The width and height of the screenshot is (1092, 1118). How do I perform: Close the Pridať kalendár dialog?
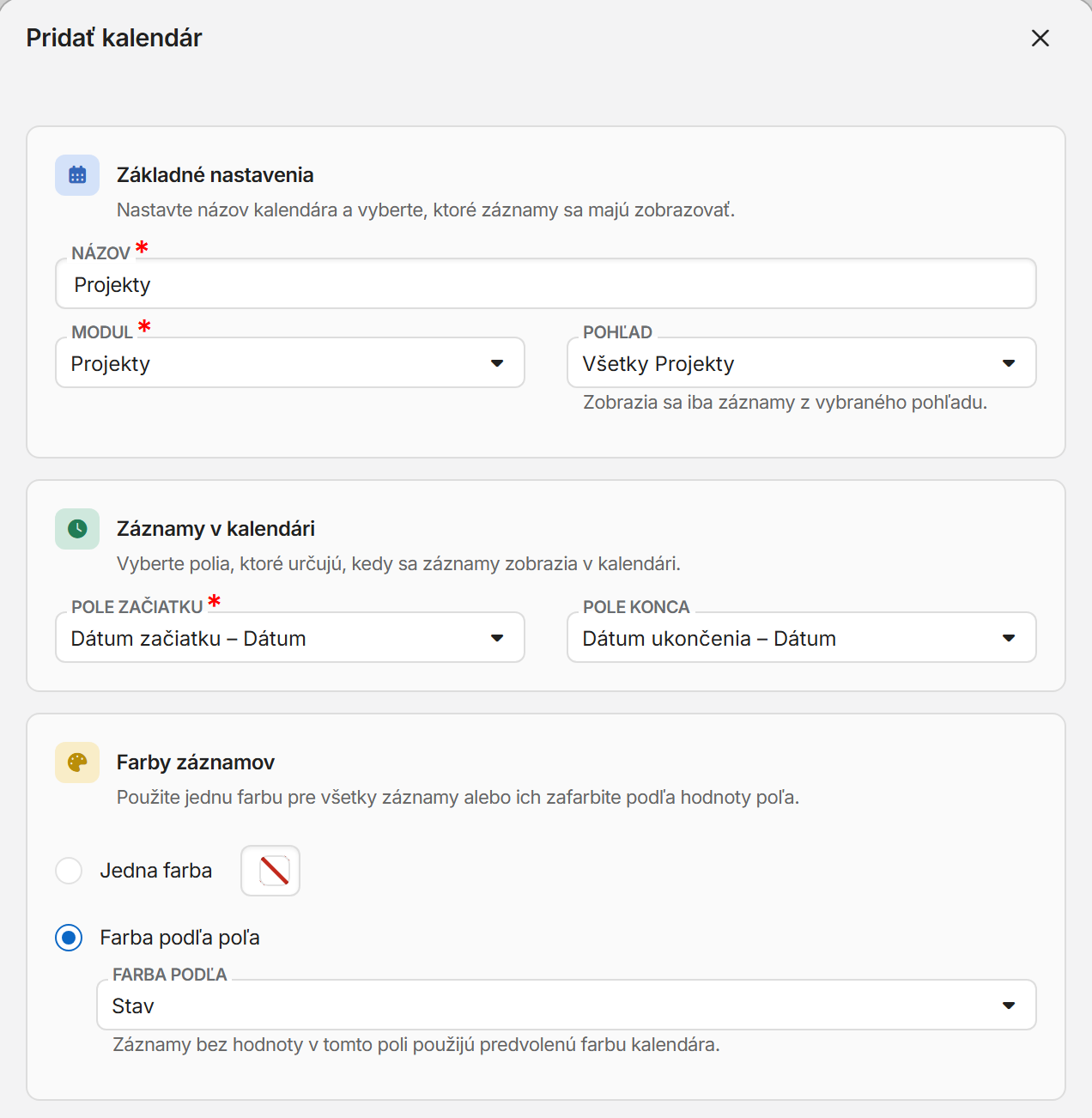(x=1040, y=38)
